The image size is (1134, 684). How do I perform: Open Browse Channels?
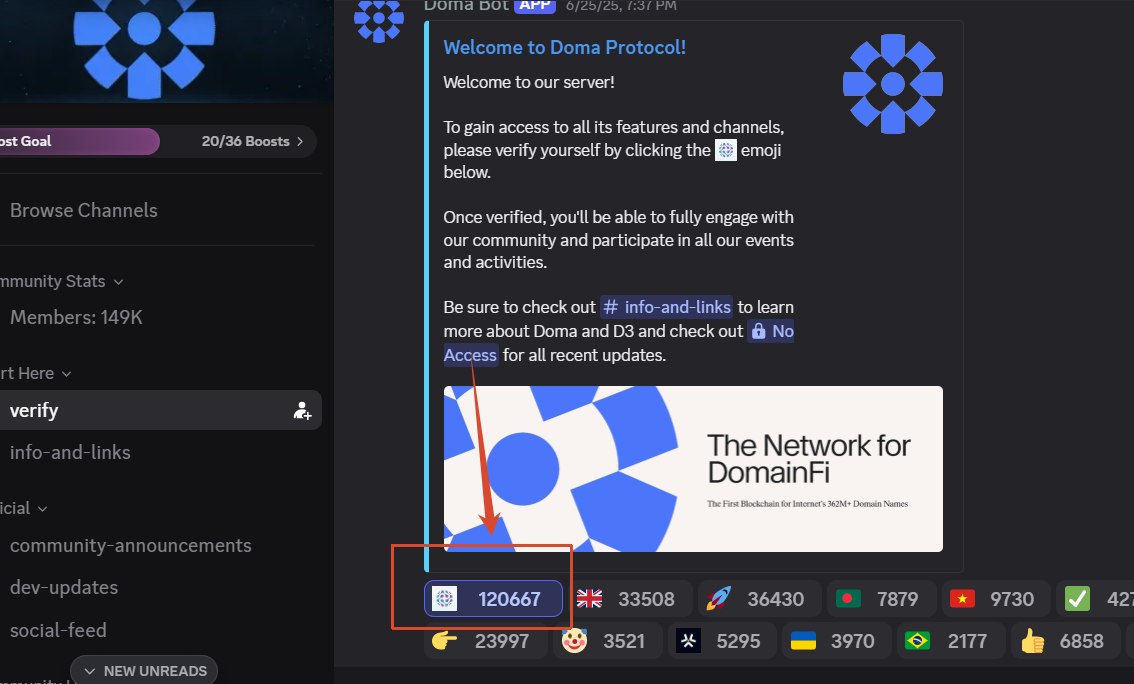tap(83, 210)
